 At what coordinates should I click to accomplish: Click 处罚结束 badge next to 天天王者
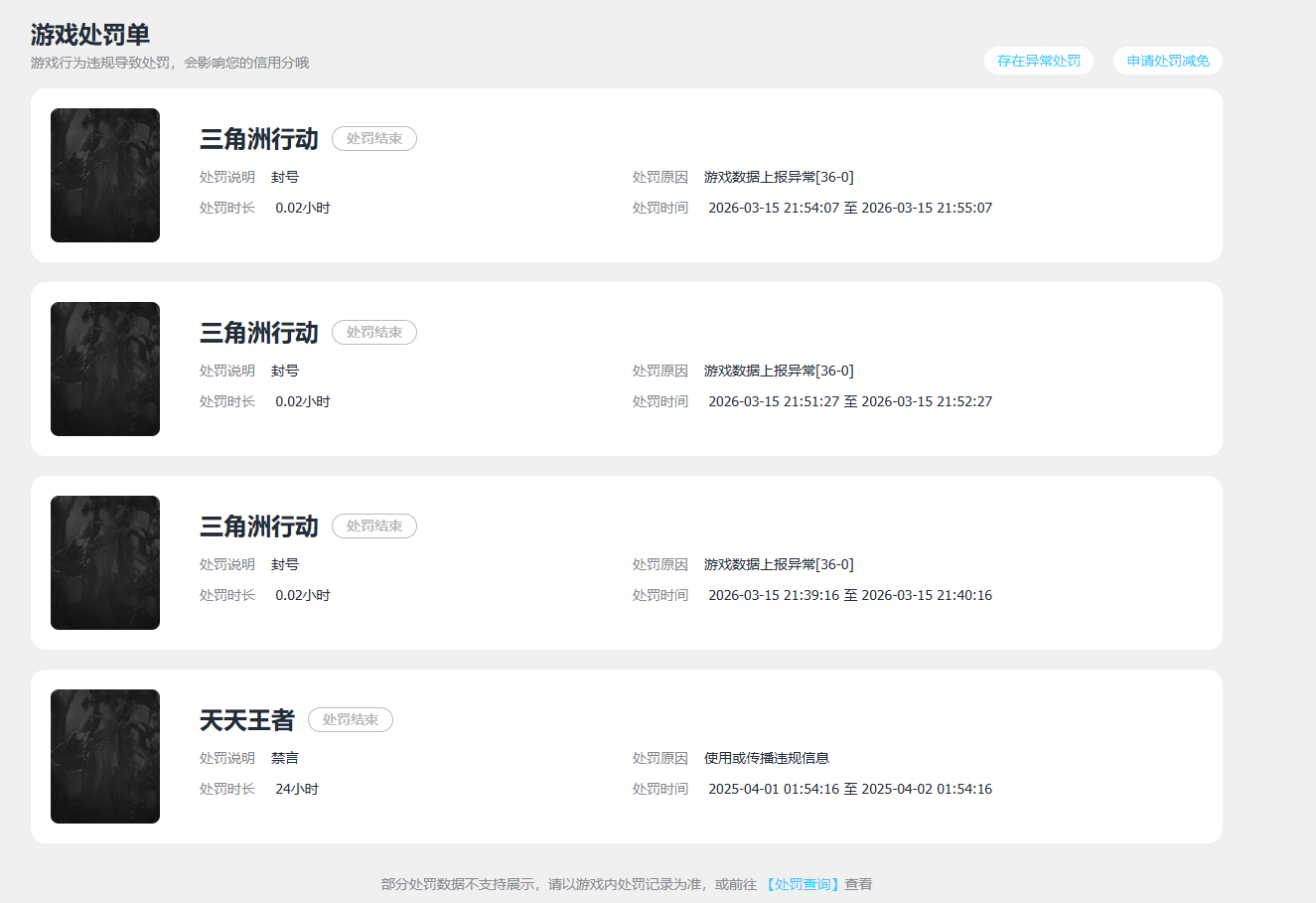click(x=351, y=720)
